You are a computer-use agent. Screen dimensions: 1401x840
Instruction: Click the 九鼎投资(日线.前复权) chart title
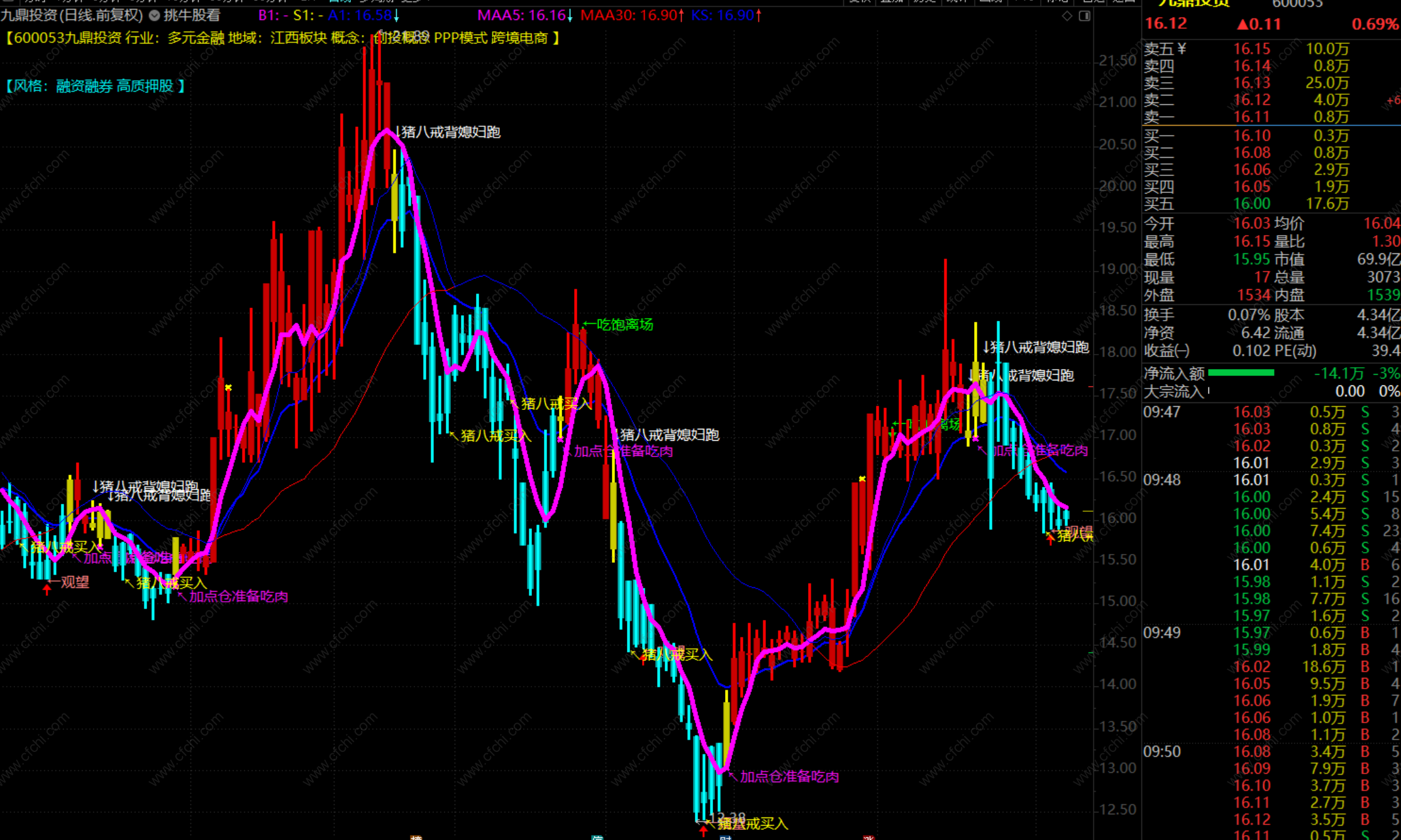71,15
